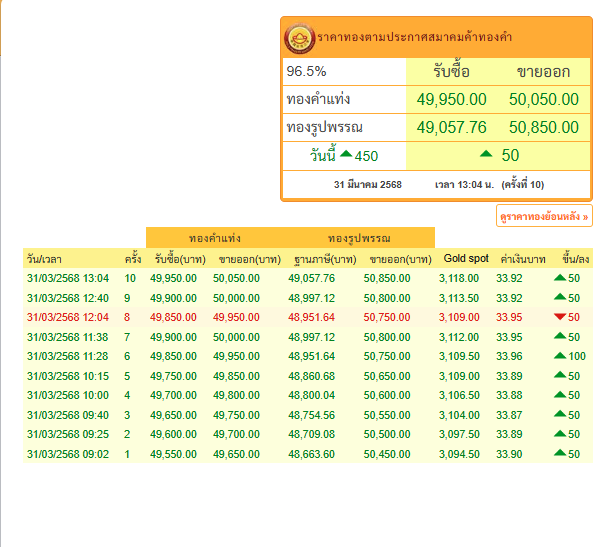
Task: Click baht rate 33.96
Action: pyautogui.click(x=509, y=356)
